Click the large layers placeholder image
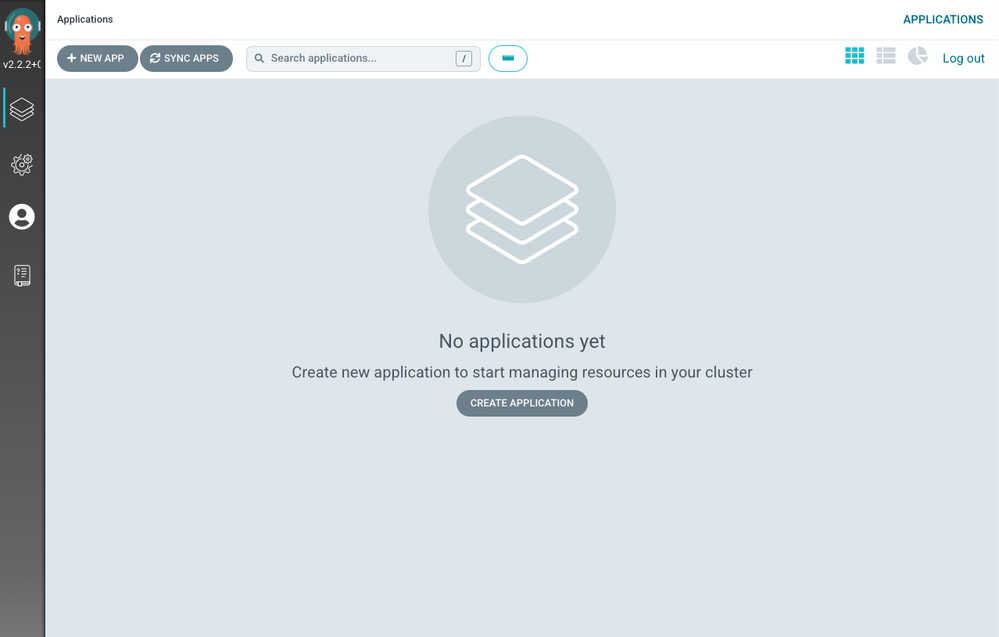This screenshot has height=637, width=999. click(522, 209)
